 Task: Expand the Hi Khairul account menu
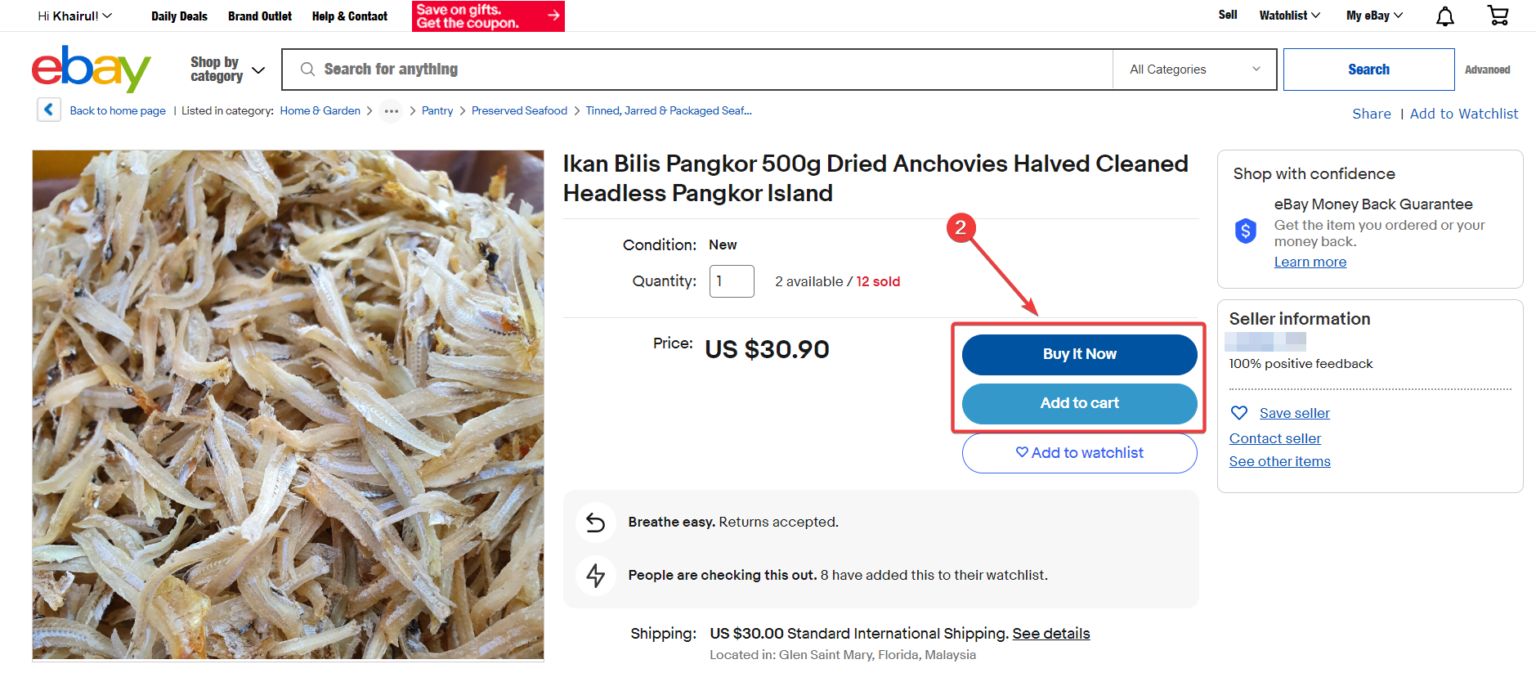75,16
